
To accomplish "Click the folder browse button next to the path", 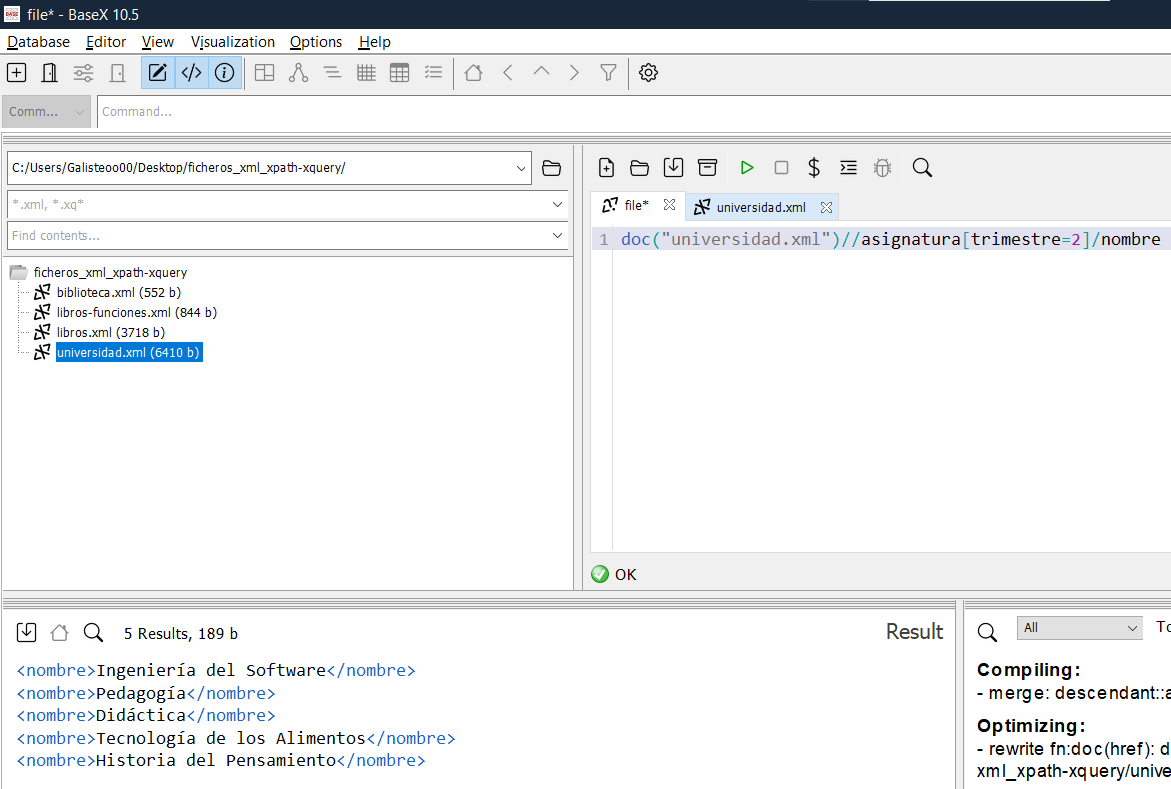I will [551, 168].
